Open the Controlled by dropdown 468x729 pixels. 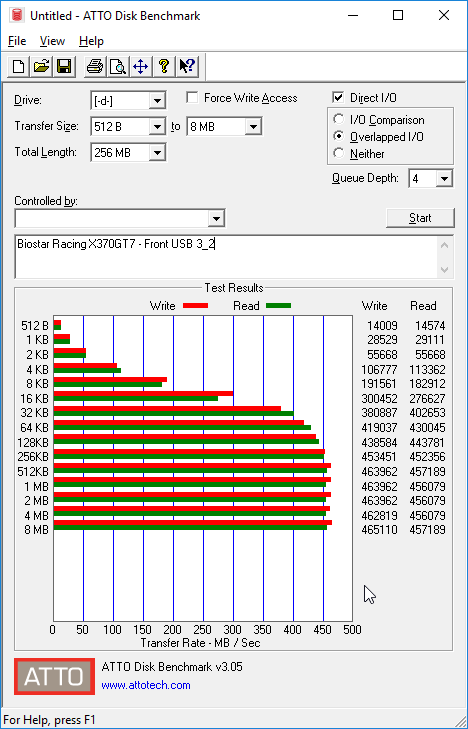[x=216, y=219]
